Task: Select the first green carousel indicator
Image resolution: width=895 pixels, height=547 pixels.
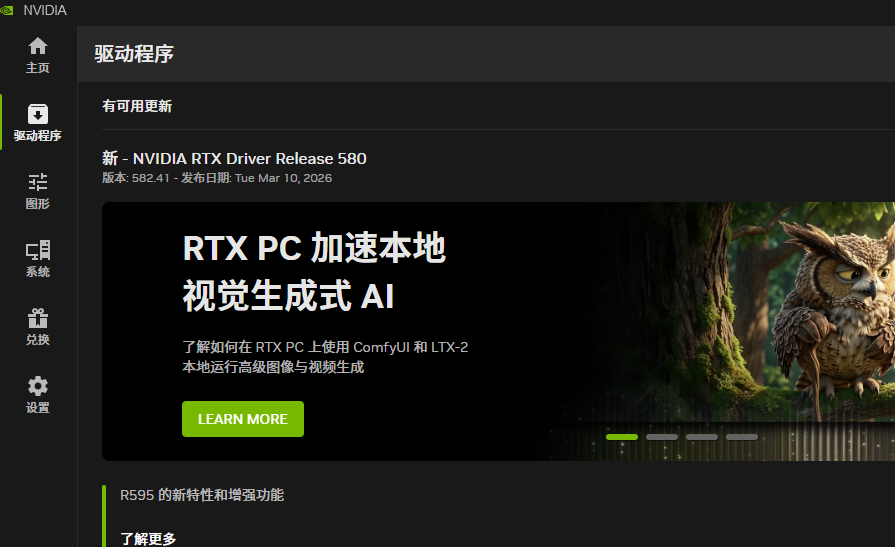Action: point(622,437)
